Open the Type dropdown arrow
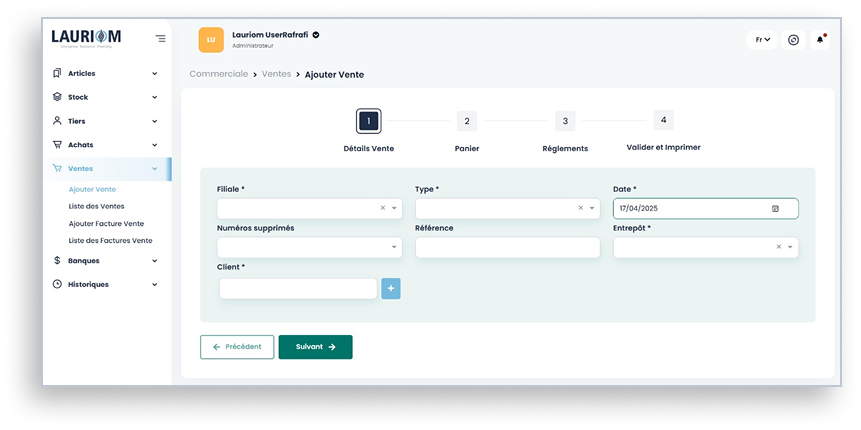The width and height of the screenshot is (861, 430). coord(592,209)
